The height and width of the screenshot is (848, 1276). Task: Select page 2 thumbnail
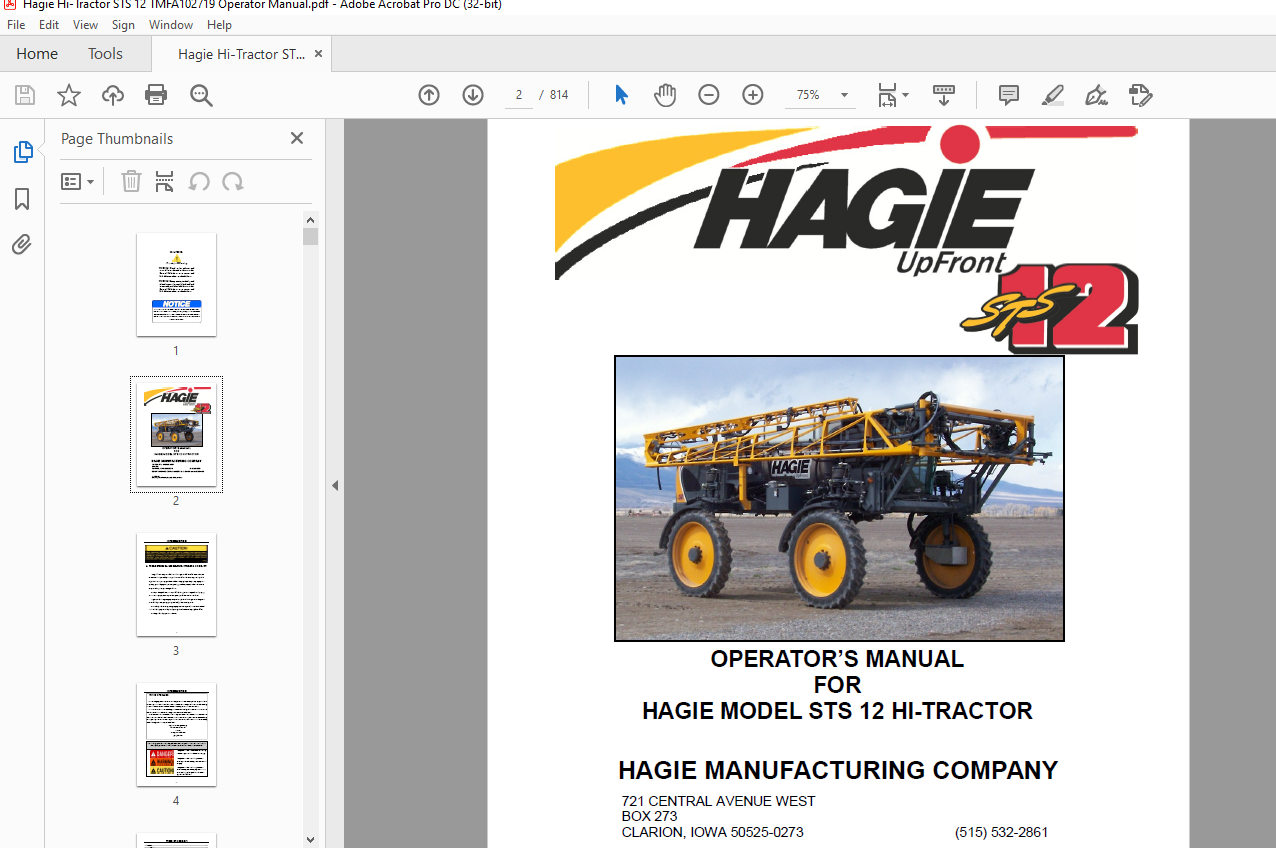(x=176, y=435)
